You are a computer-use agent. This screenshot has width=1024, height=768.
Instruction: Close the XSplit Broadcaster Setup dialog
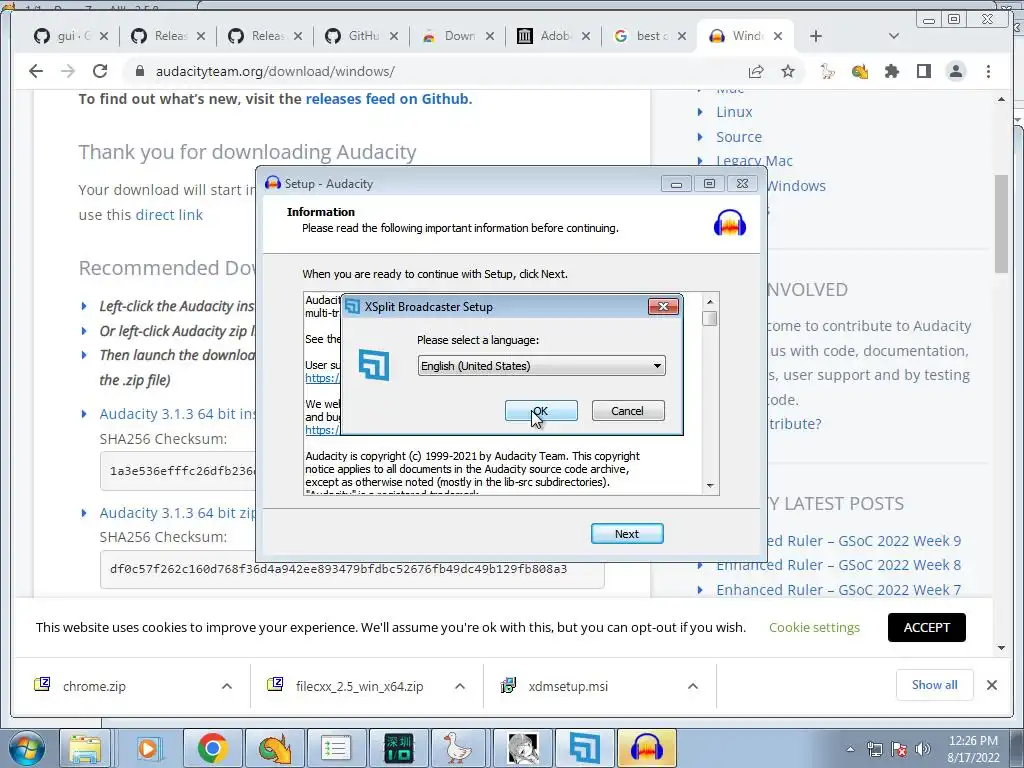coord(663,306)
